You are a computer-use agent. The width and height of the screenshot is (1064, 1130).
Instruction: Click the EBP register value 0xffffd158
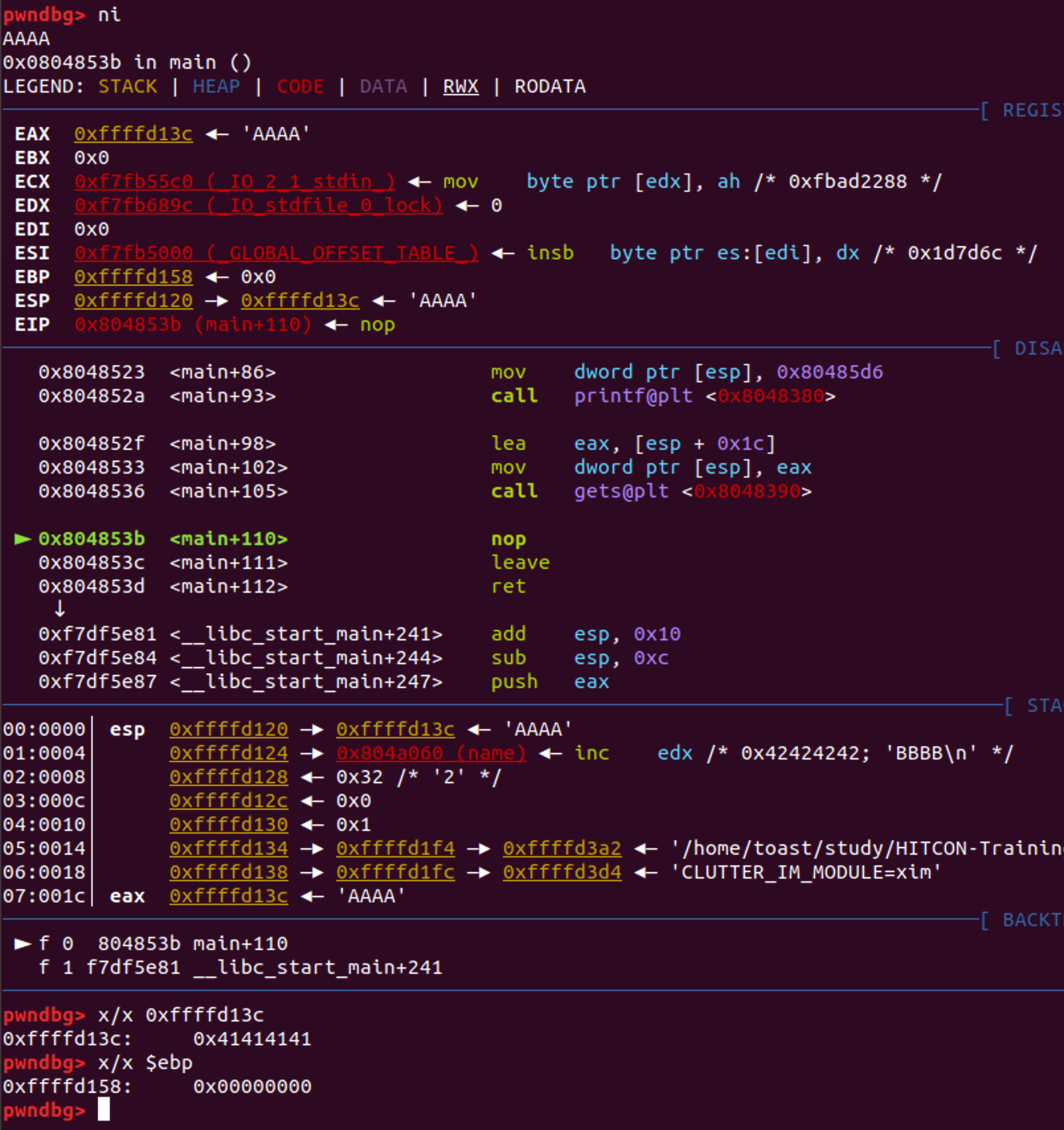coord(133,277)
